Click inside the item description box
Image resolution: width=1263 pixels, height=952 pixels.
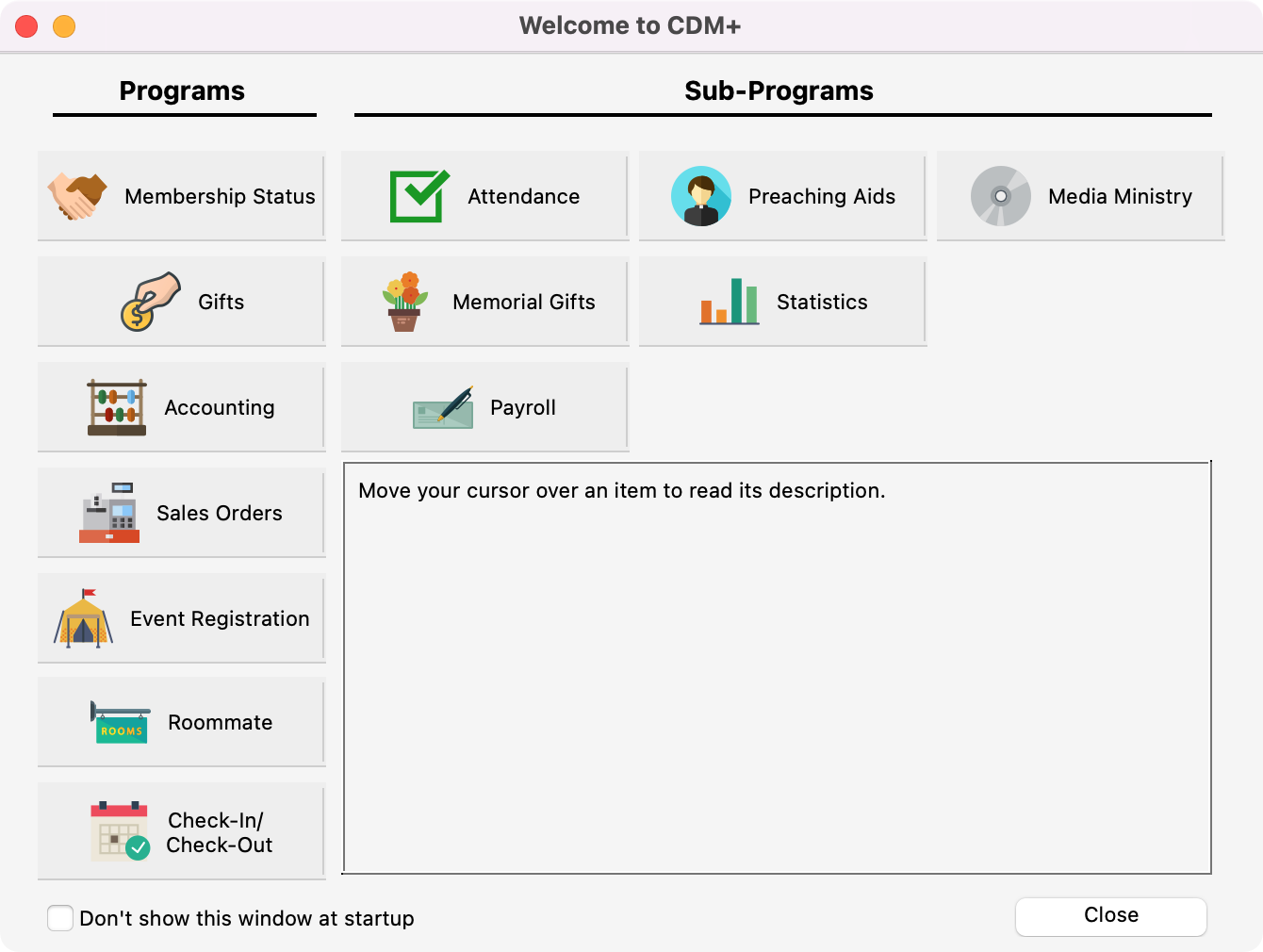click(x=777, y=669)
